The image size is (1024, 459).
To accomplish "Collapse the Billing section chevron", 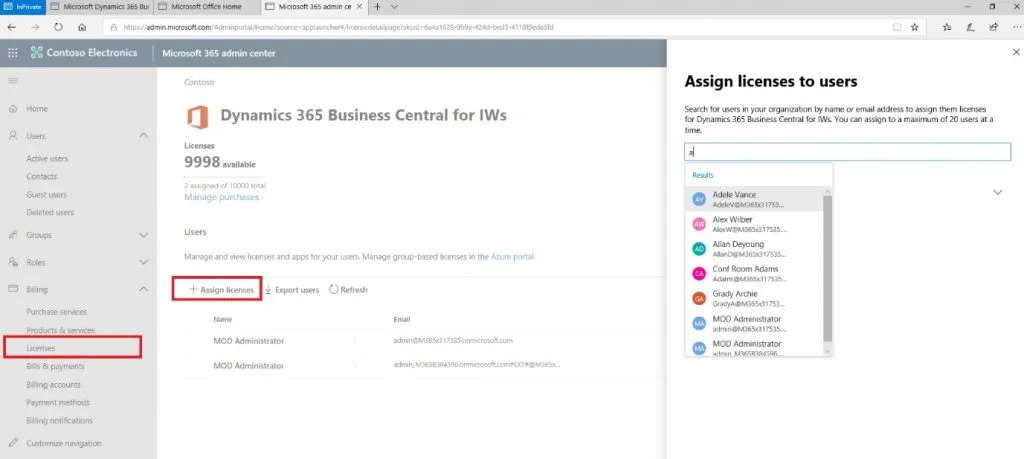I will [144, 289].
